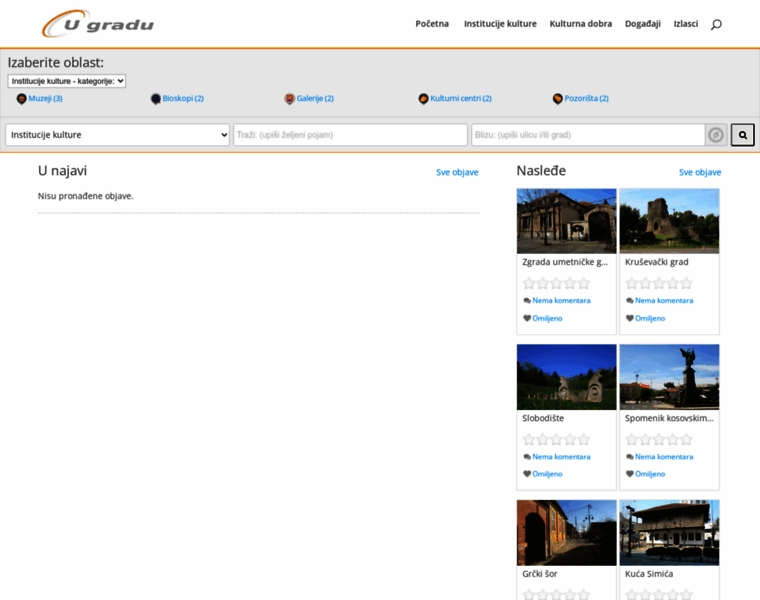Click Nema komentara under Slobodište
Screen dimensions: 760x600
pos(561,457)
